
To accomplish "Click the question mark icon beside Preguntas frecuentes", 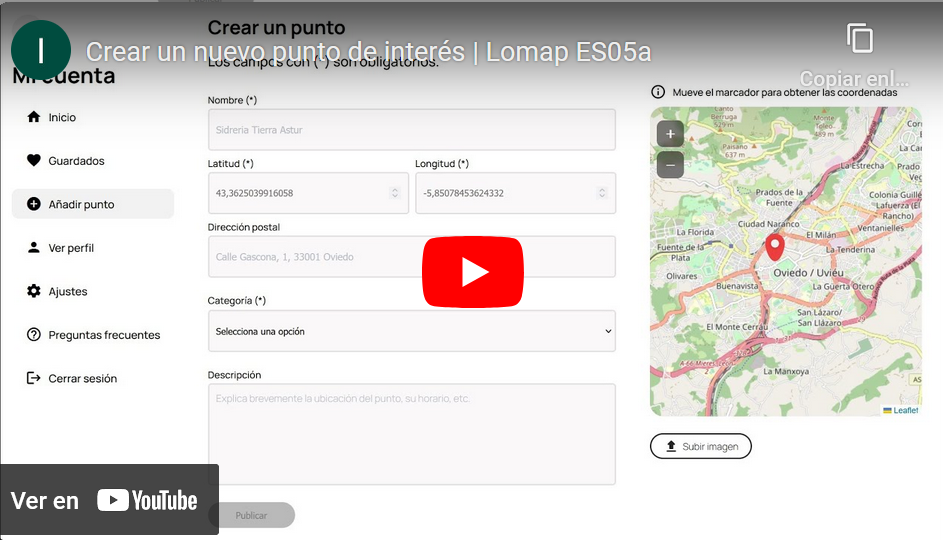I will pos(34,334).
